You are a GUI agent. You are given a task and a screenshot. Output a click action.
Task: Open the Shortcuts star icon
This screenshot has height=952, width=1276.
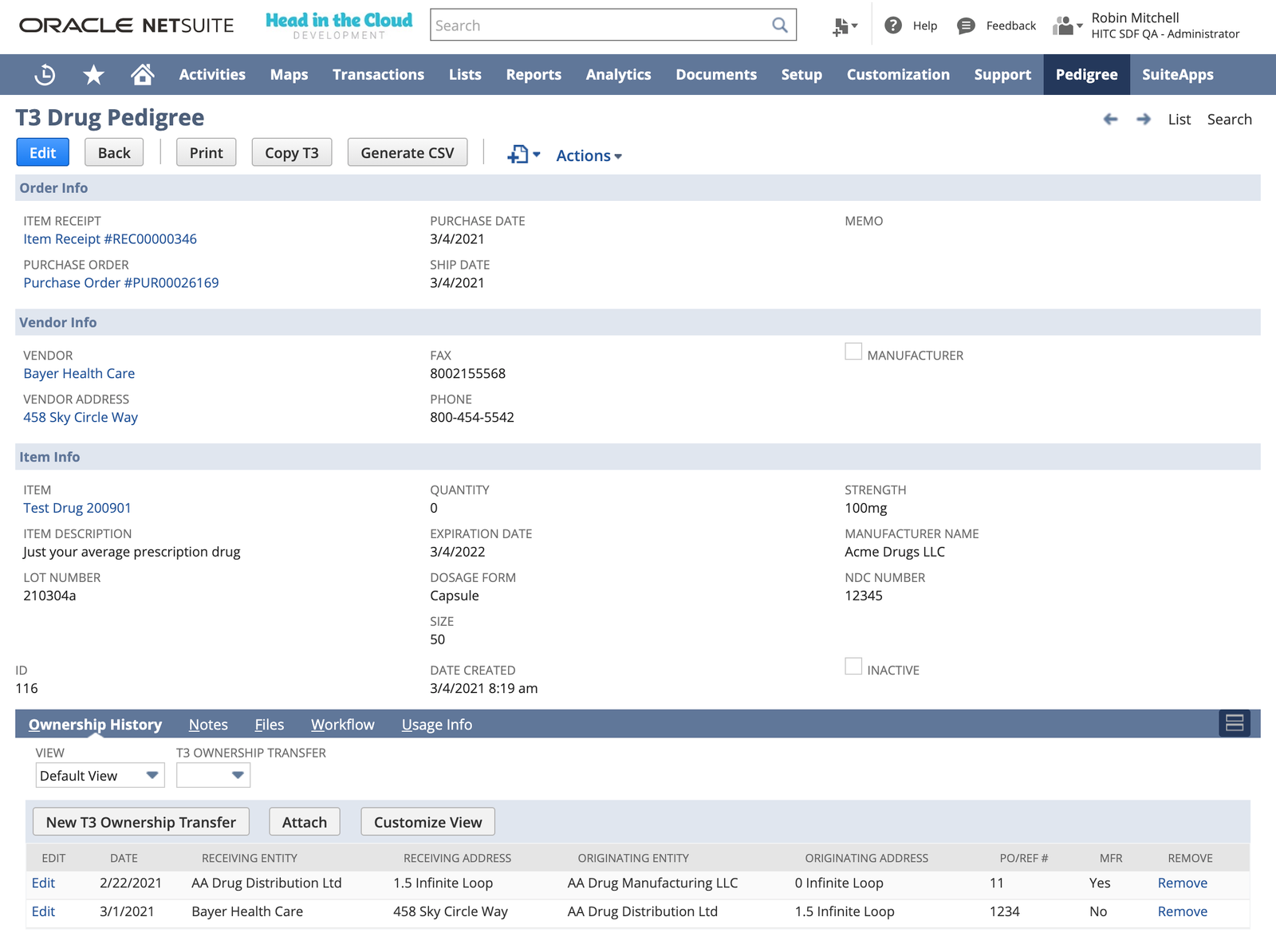[x=93, y=74]
